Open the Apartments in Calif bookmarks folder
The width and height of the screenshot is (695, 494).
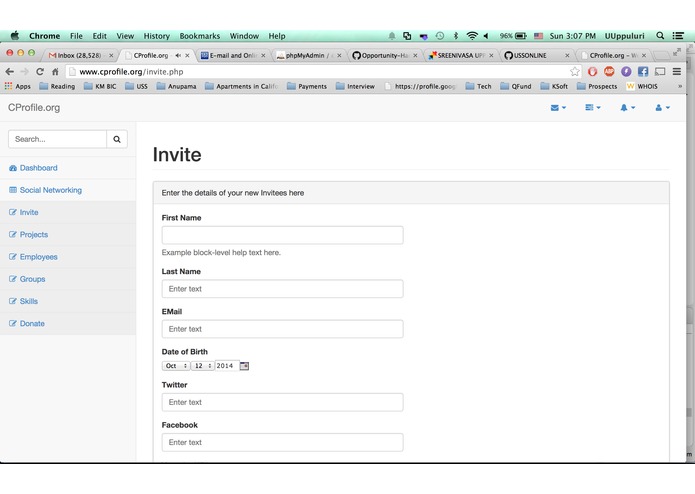242,86
